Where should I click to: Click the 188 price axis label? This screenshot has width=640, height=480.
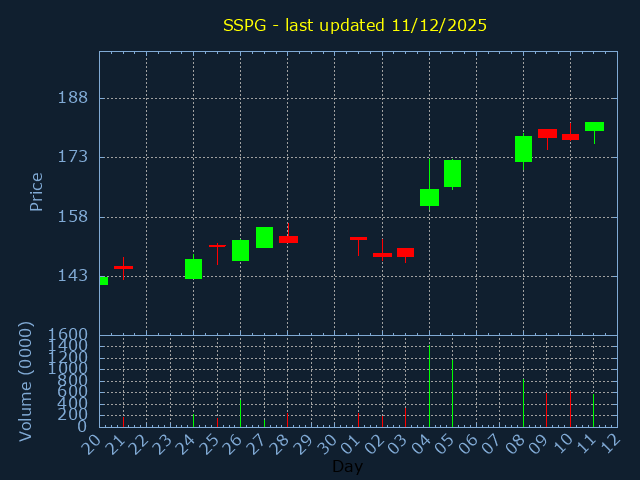click(x=74, y=98)
